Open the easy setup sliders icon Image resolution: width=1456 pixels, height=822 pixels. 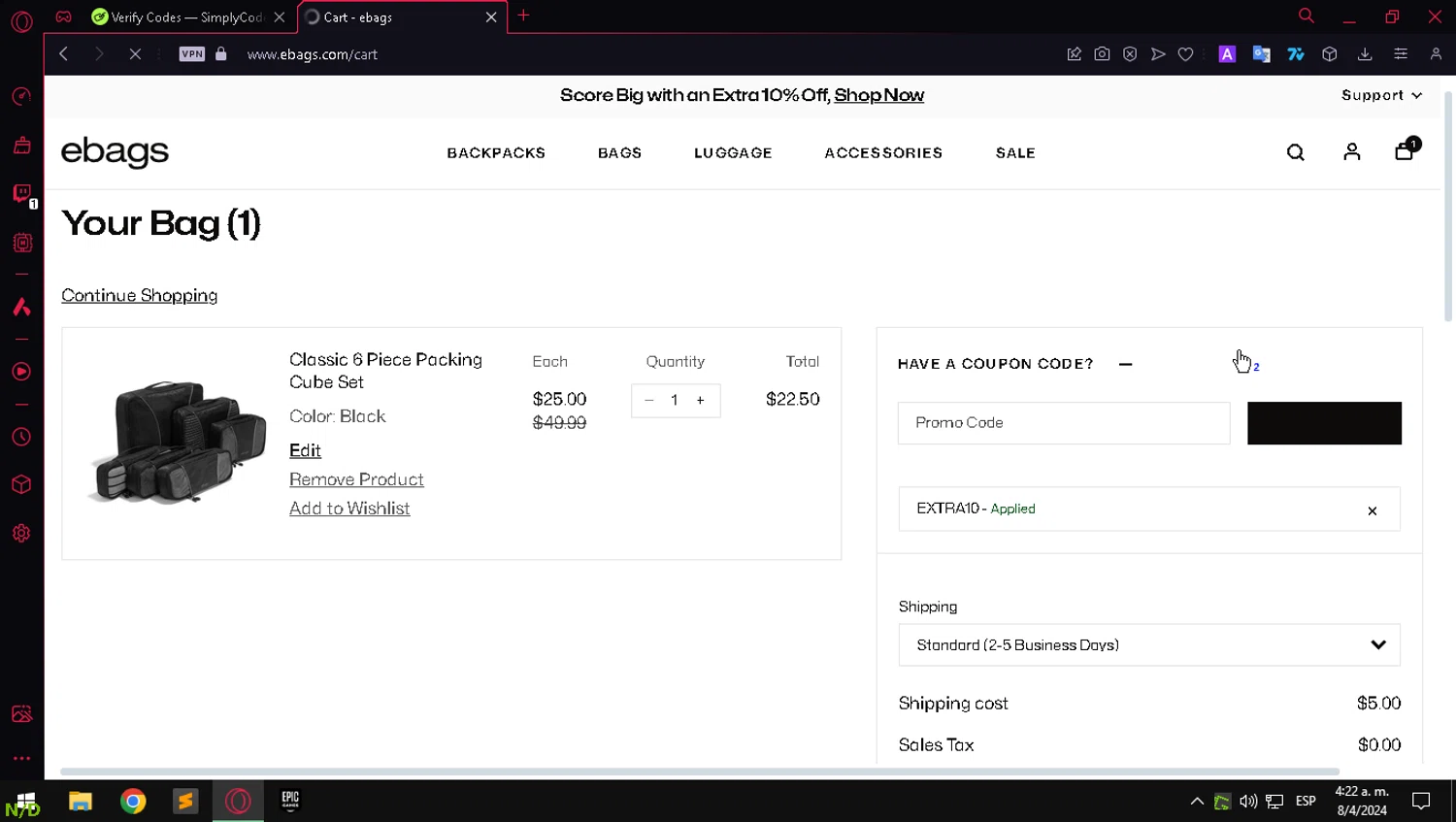tap(1400, 54)
